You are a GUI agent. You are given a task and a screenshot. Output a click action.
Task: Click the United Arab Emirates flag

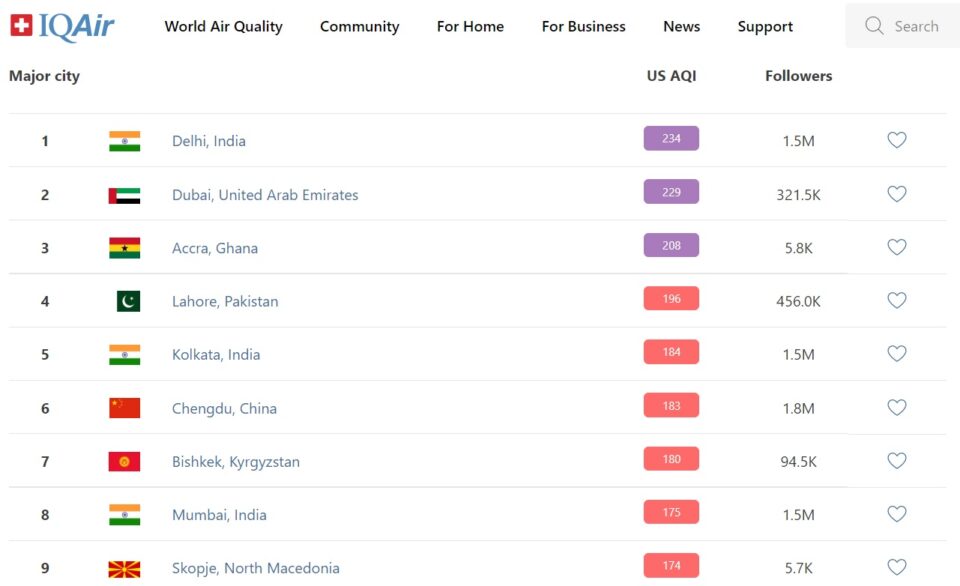124,195
